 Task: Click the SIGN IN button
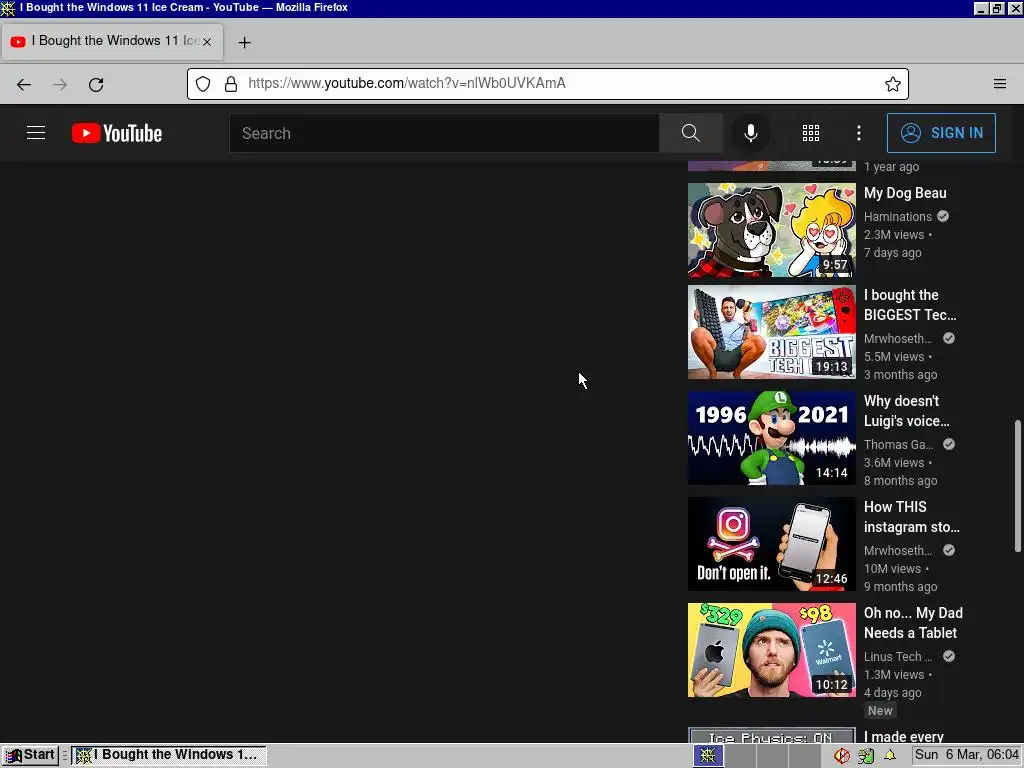pyautogui.click(x=941, y=133)
